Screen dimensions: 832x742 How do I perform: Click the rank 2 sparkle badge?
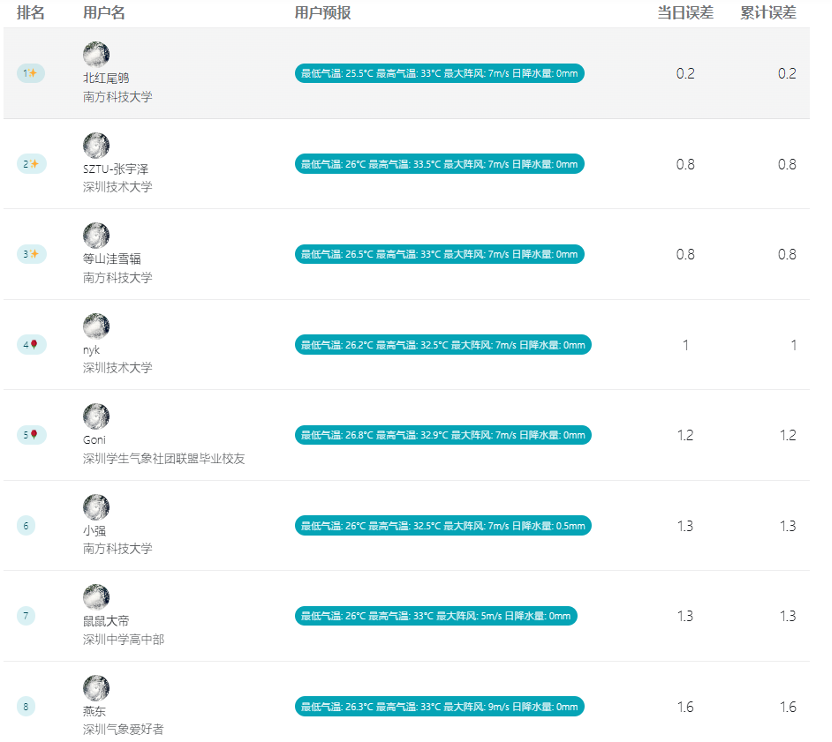(32, 164)
